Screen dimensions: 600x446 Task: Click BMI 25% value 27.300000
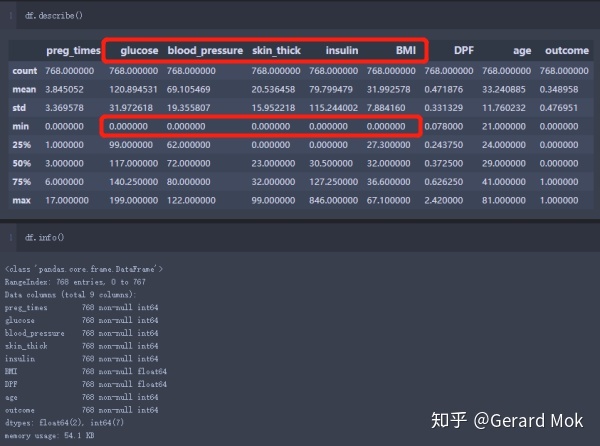(388, 145)
